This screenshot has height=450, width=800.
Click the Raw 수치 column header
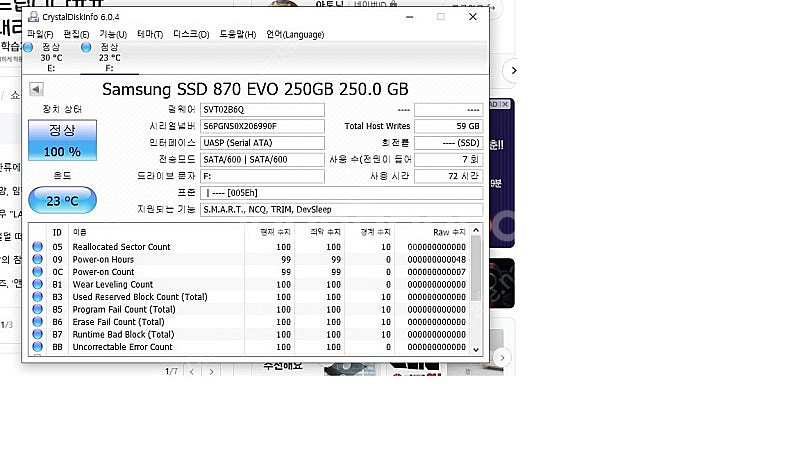coord(449,232)
